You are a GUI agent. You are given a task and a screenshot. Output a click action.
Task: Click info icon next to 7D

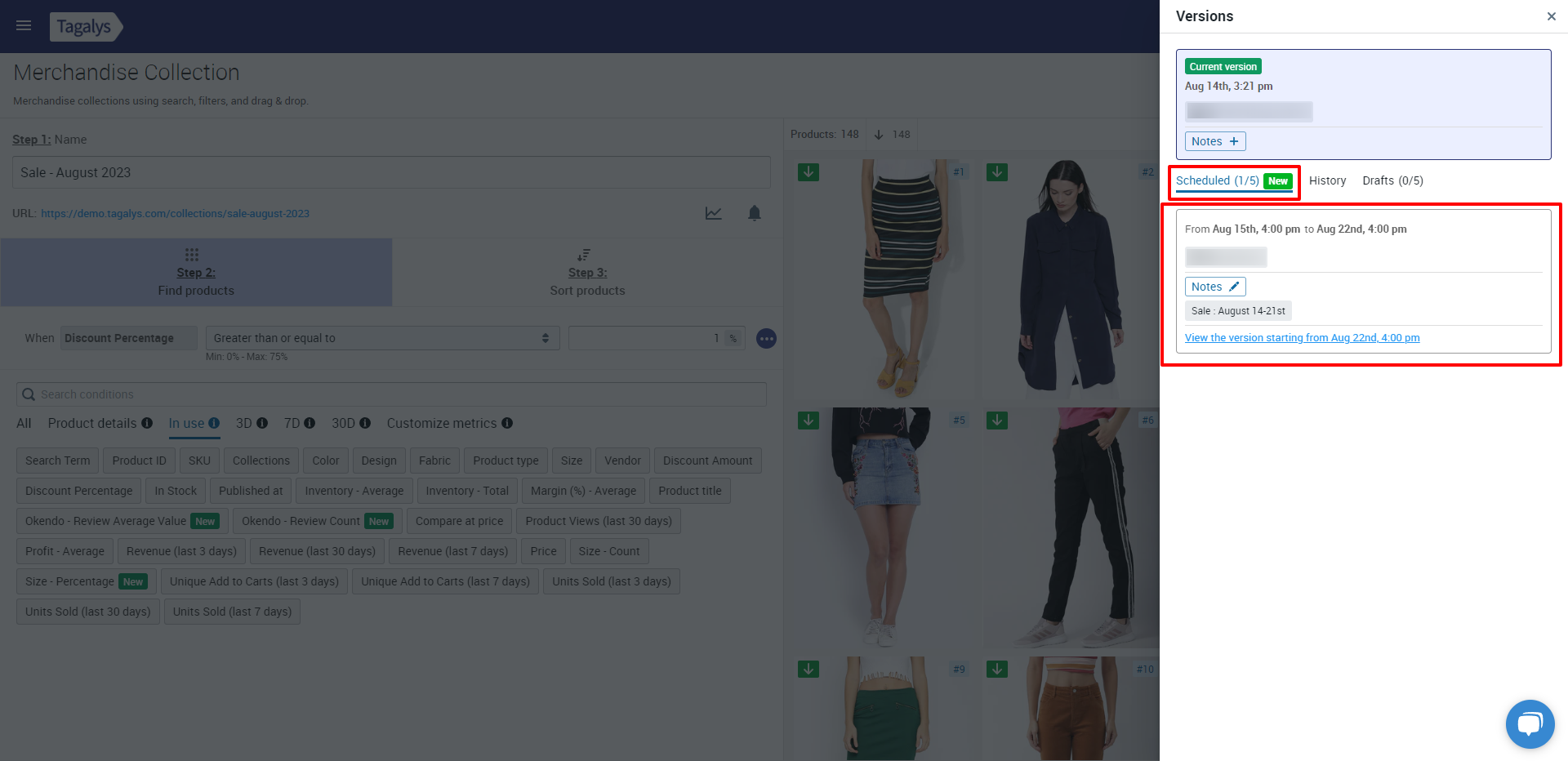click(310, 423)
